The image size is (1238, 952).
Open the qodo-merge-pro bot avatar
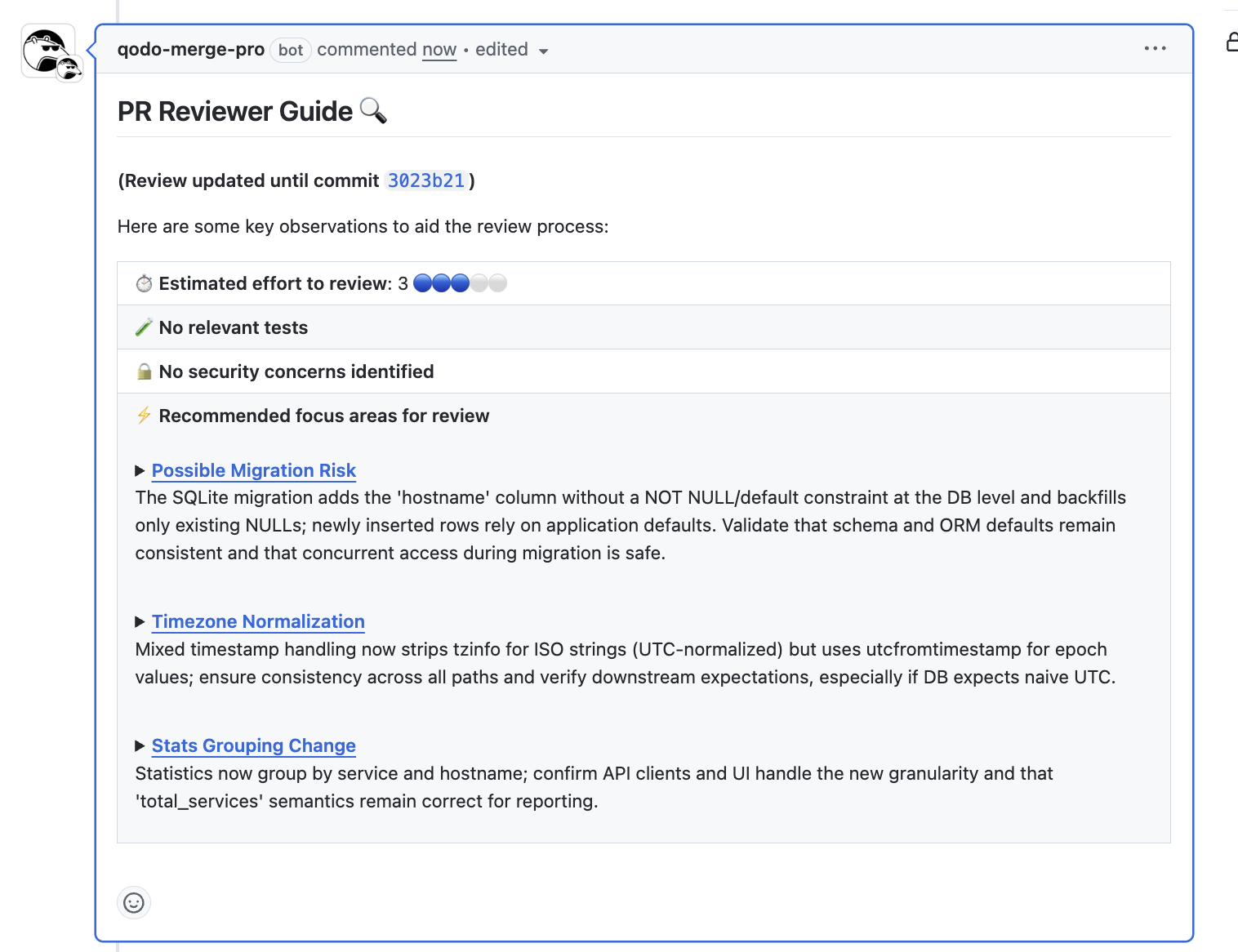pyautogui.click(x=48, y=51)
